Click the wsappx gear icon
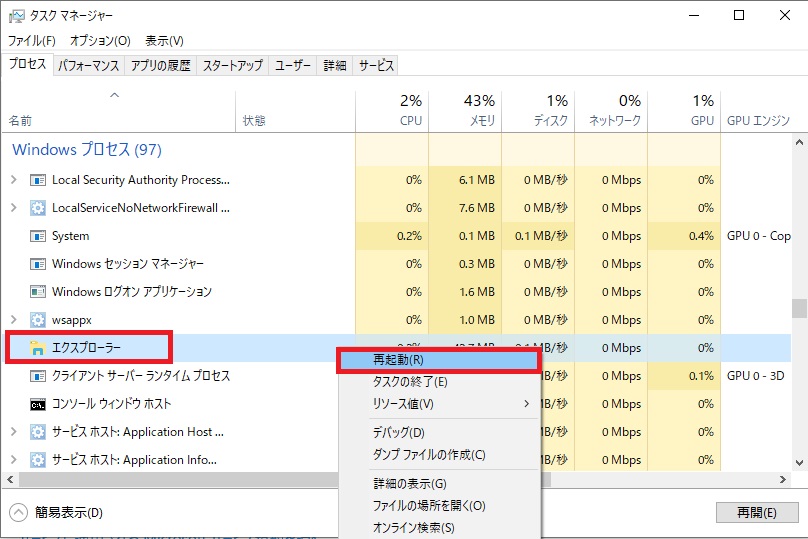Image resolution: width=808 pixels, height=539 pixels. pyautogui.click(x=38, y=319)
